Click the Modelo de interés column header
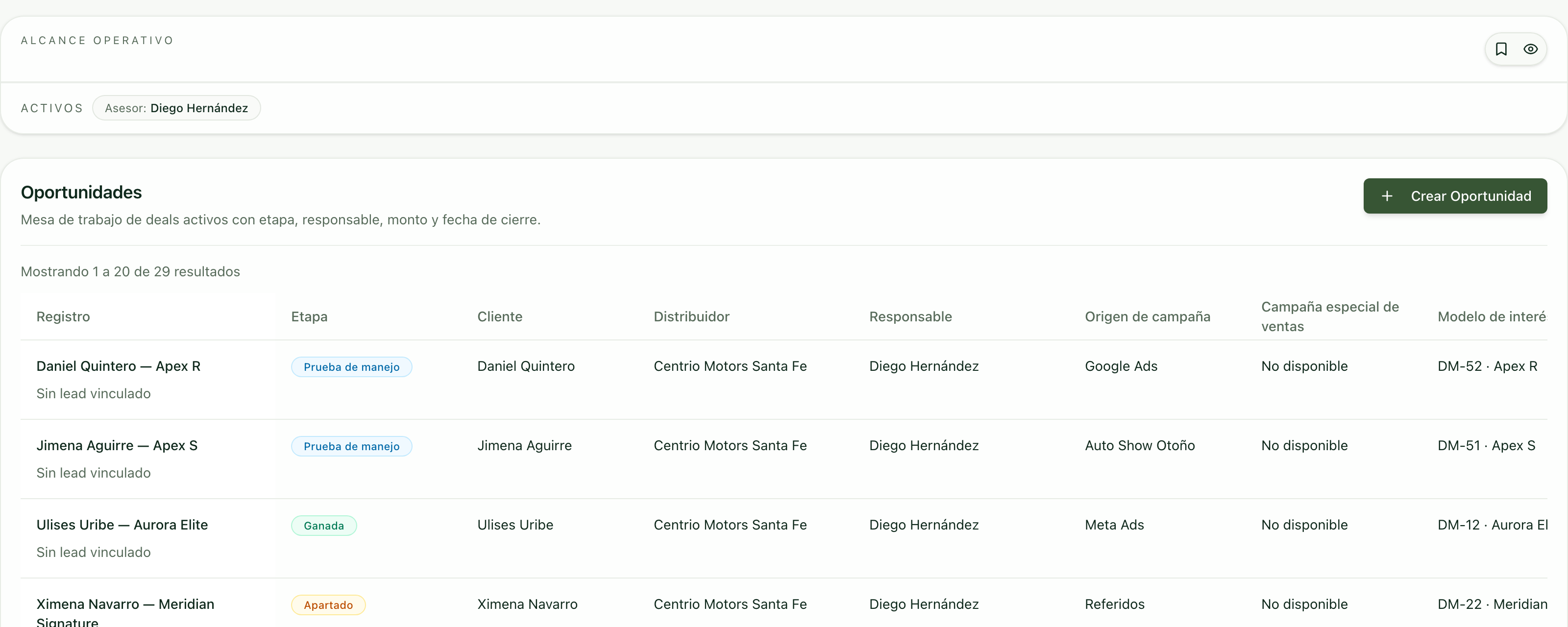The image size is (1568, 627). pyautogui.click(x=1492, y=316)
